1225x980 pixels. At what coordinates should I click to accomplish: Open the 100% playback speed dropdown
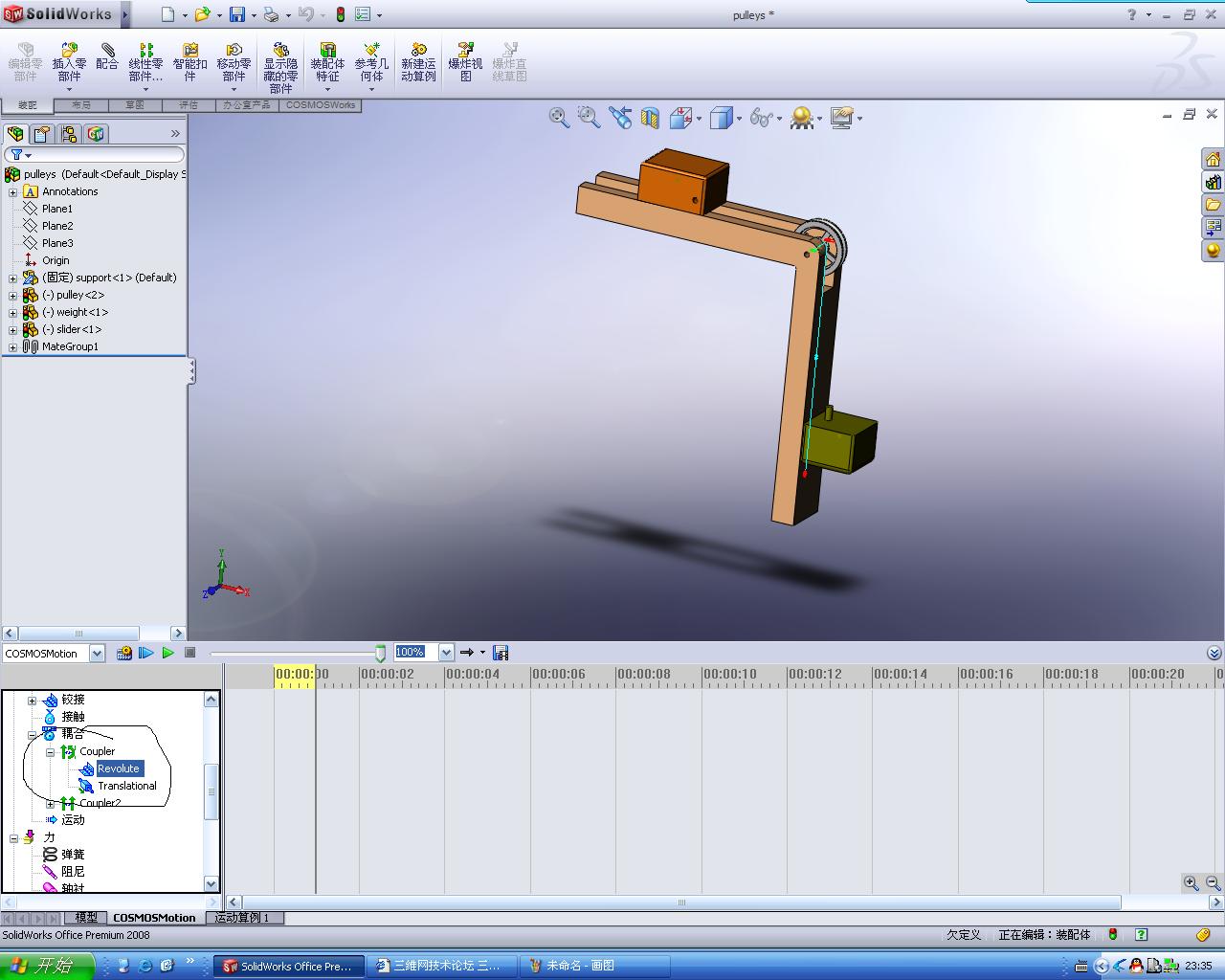tap(446, 653)
